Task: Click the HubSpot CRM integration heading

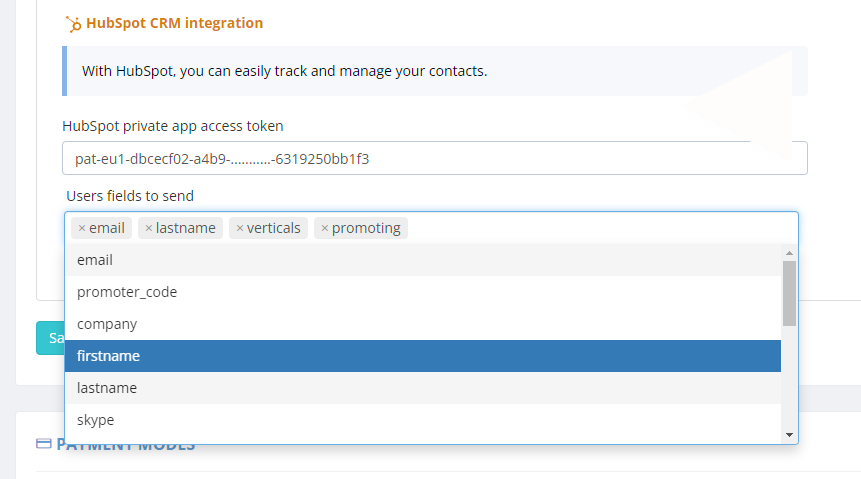Action: click(174, 23)
